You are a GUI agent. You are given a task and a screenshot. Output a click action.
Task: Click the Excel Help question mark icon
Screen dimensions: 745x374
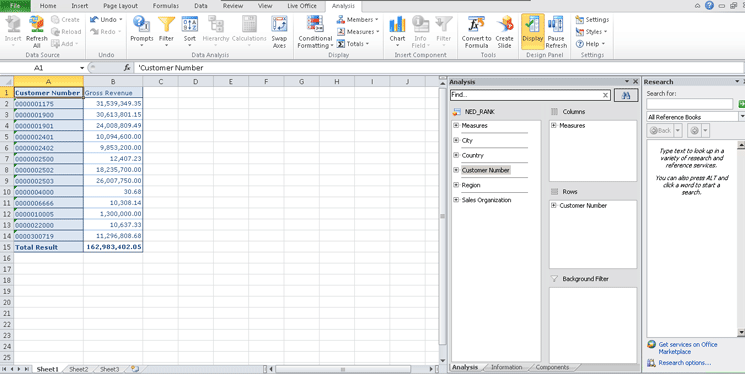[709, 6]
